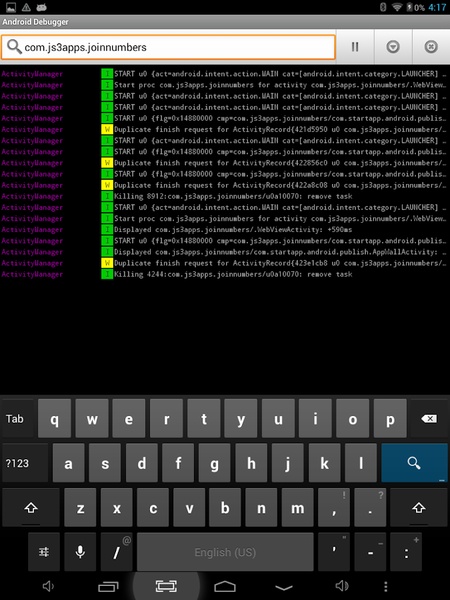The width and height of the screenshot is (450, 600).
Task: Open keyboard input settings key
Action: [44, 552]
